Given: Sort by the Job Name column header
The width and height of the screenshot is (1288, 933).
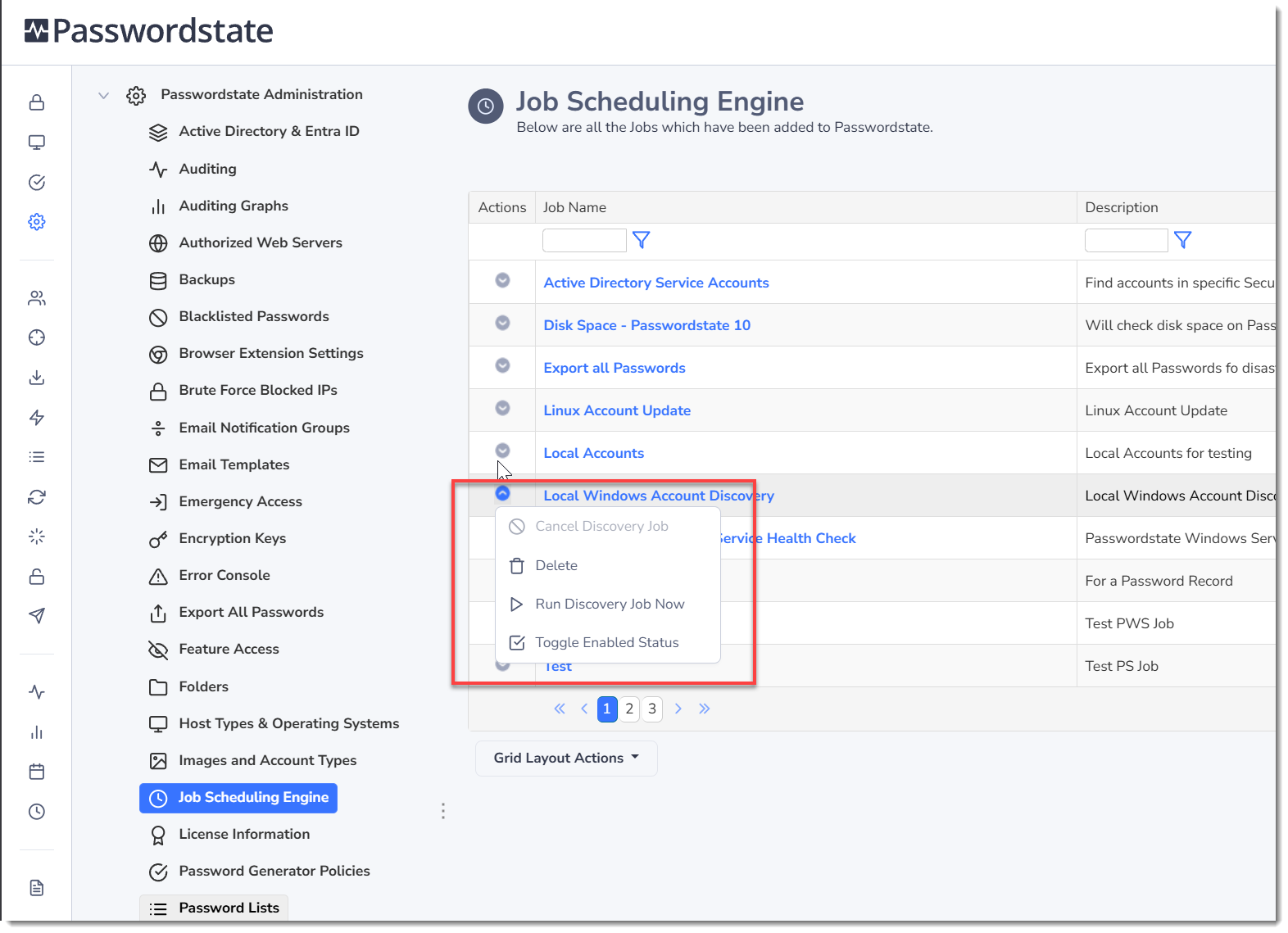Looking at the screenshot, I should [574, 208].
